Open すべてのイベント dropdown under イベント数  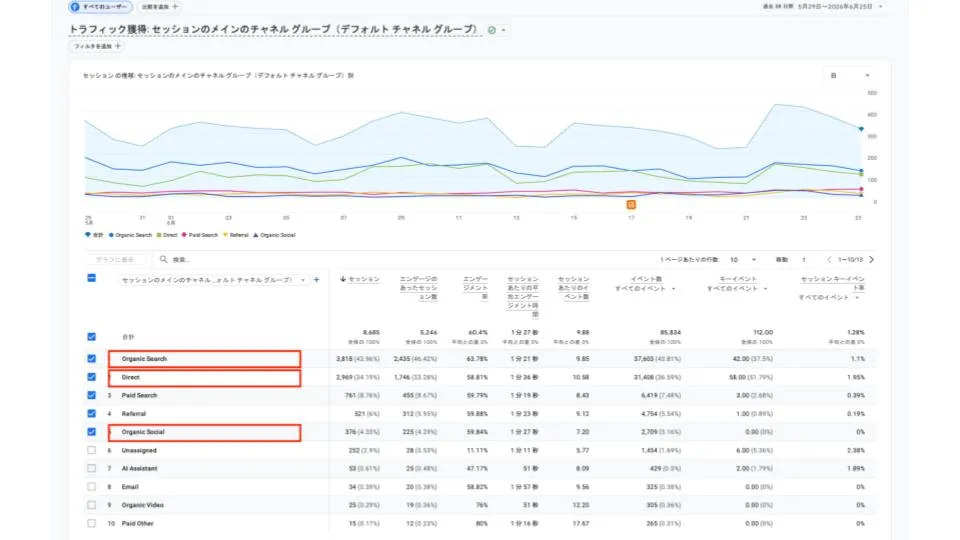[645, 288]
